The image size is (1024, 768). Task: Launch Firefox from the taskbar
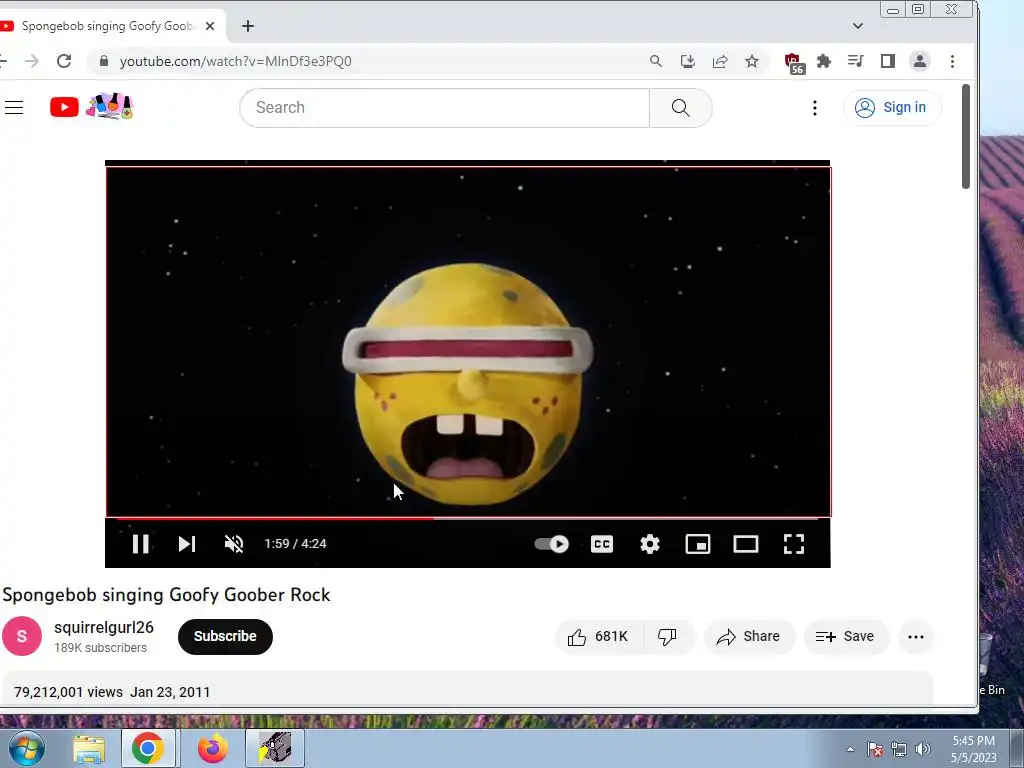click(213, 748)
